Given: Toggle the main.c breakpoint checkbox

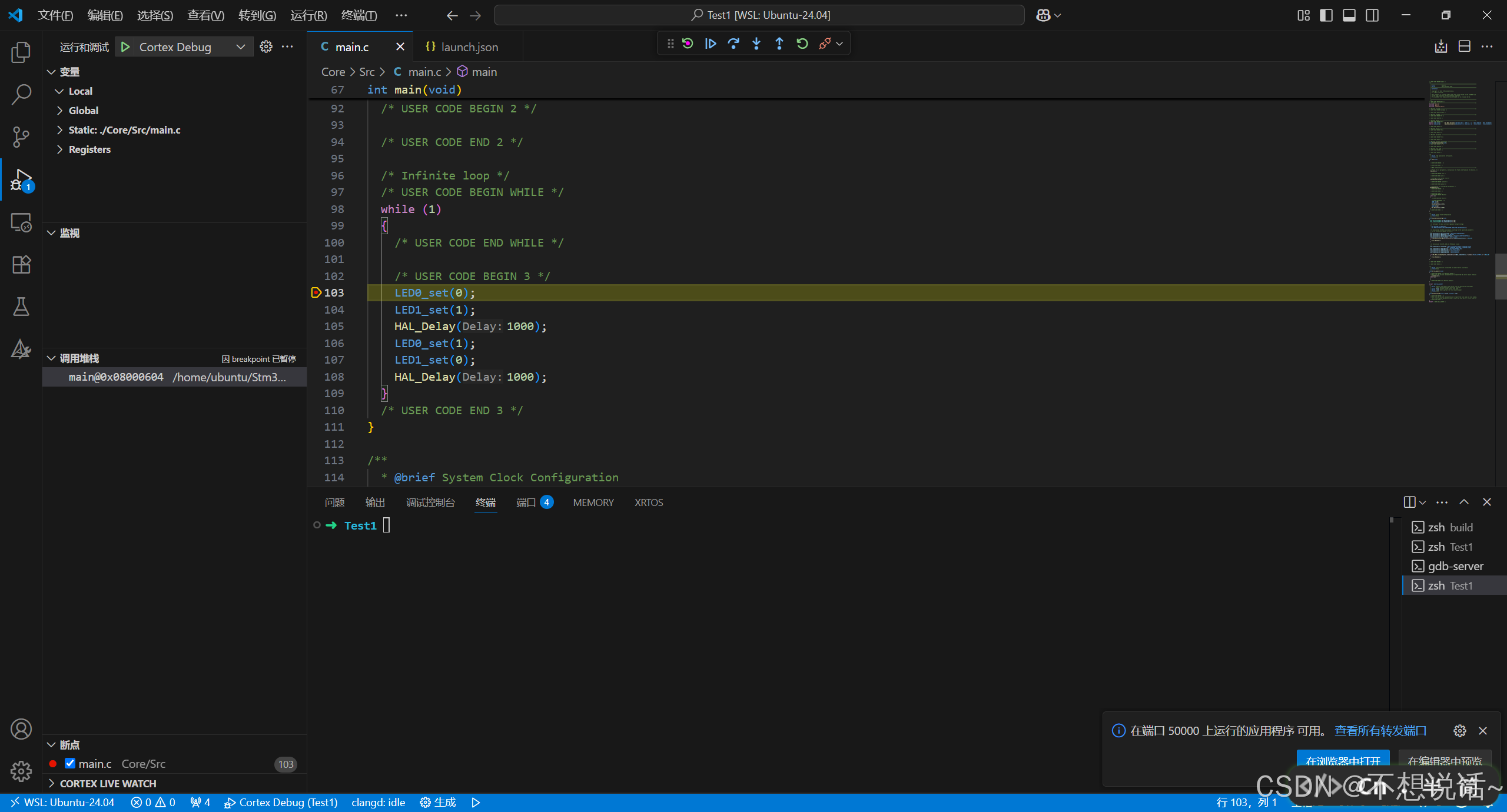Looking at the screenshot, I should tap(71, 763).
